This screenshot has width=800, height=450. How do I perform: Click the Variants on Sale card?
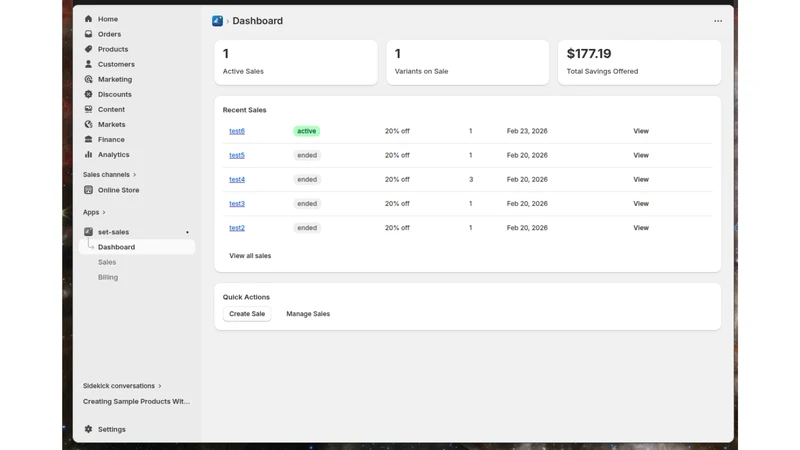[467, 62]
